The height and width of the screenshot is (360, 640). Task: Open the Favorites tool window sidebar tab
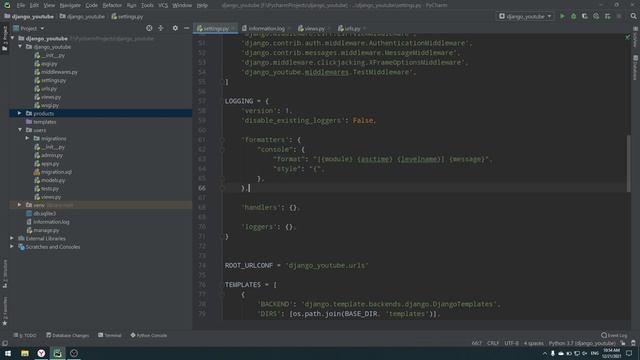click(x=5, y=312)
